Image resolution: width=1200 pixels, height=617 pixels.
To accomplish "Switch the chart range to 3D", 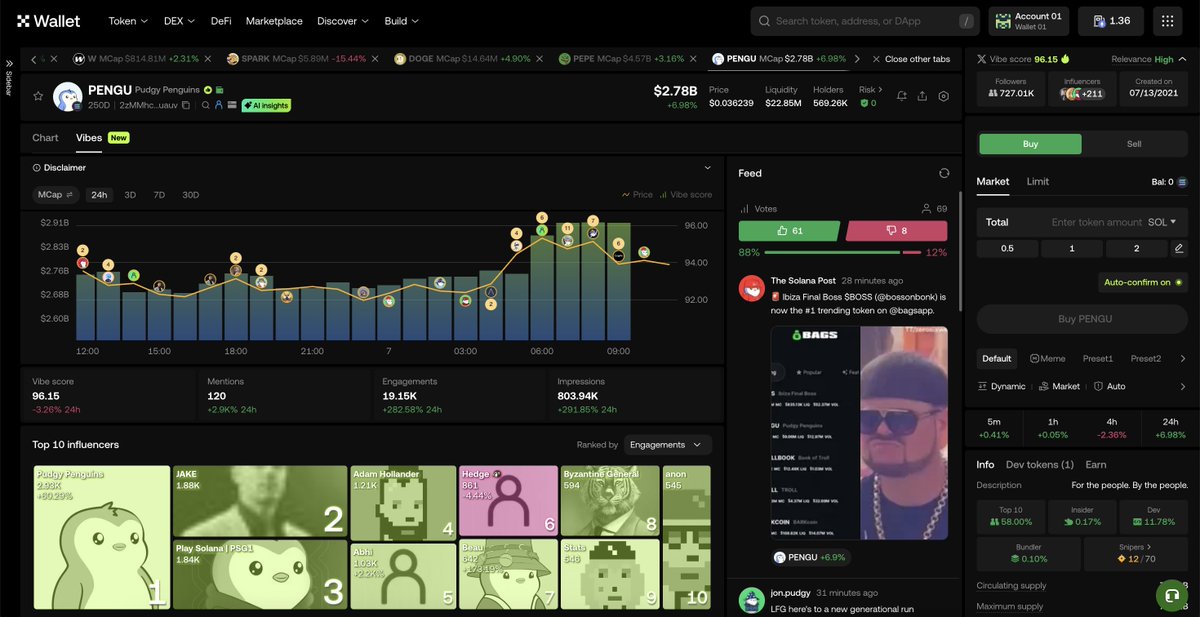I will [130, 195].
